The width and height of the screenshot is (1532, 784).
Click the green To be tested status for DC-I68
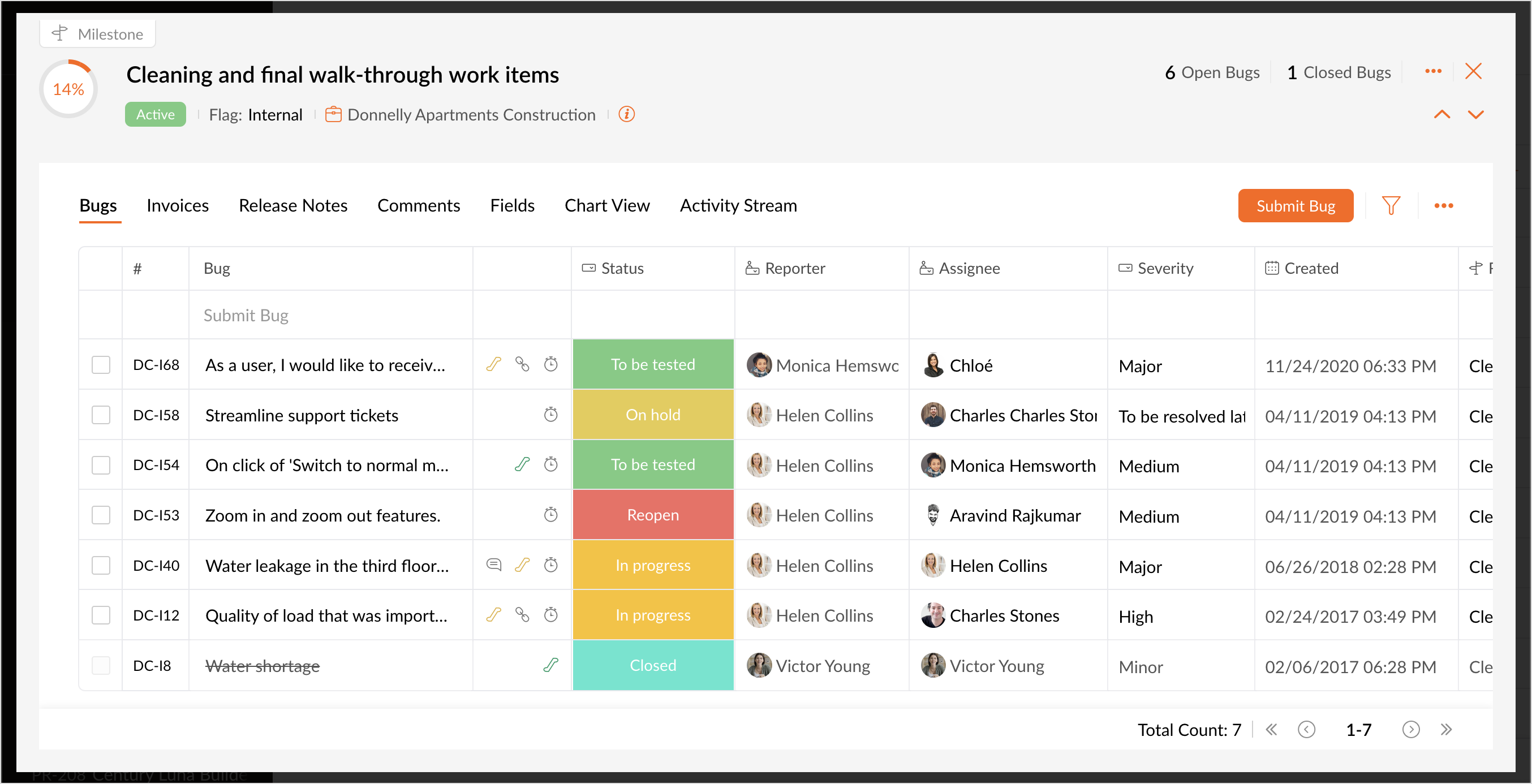(652, 365)
